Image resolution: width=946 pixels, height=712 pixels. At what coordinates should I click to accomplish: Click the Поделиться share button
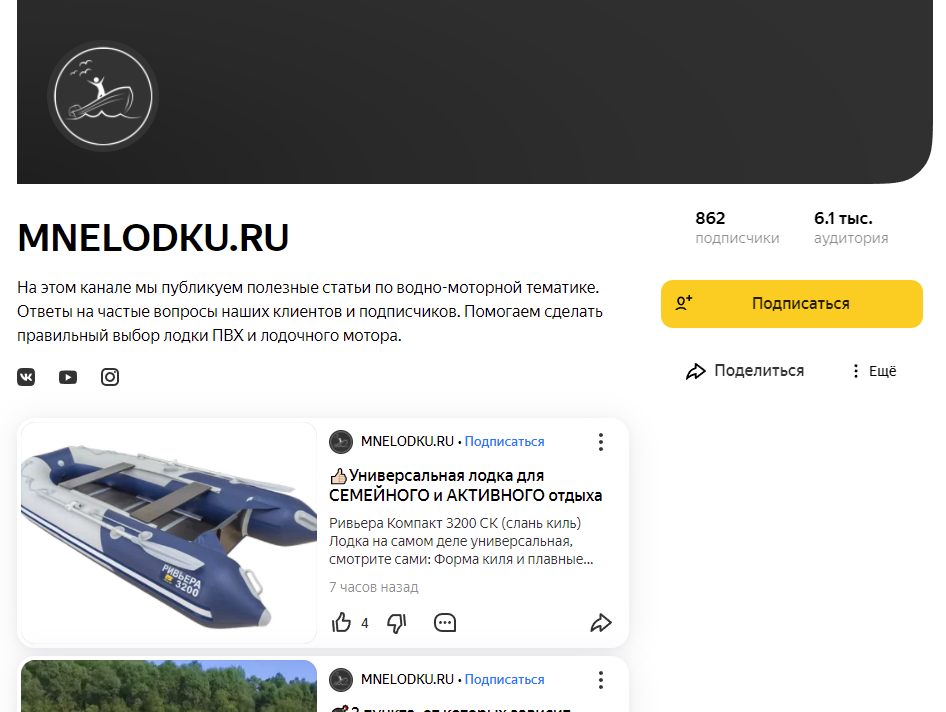tap(745, 371)
